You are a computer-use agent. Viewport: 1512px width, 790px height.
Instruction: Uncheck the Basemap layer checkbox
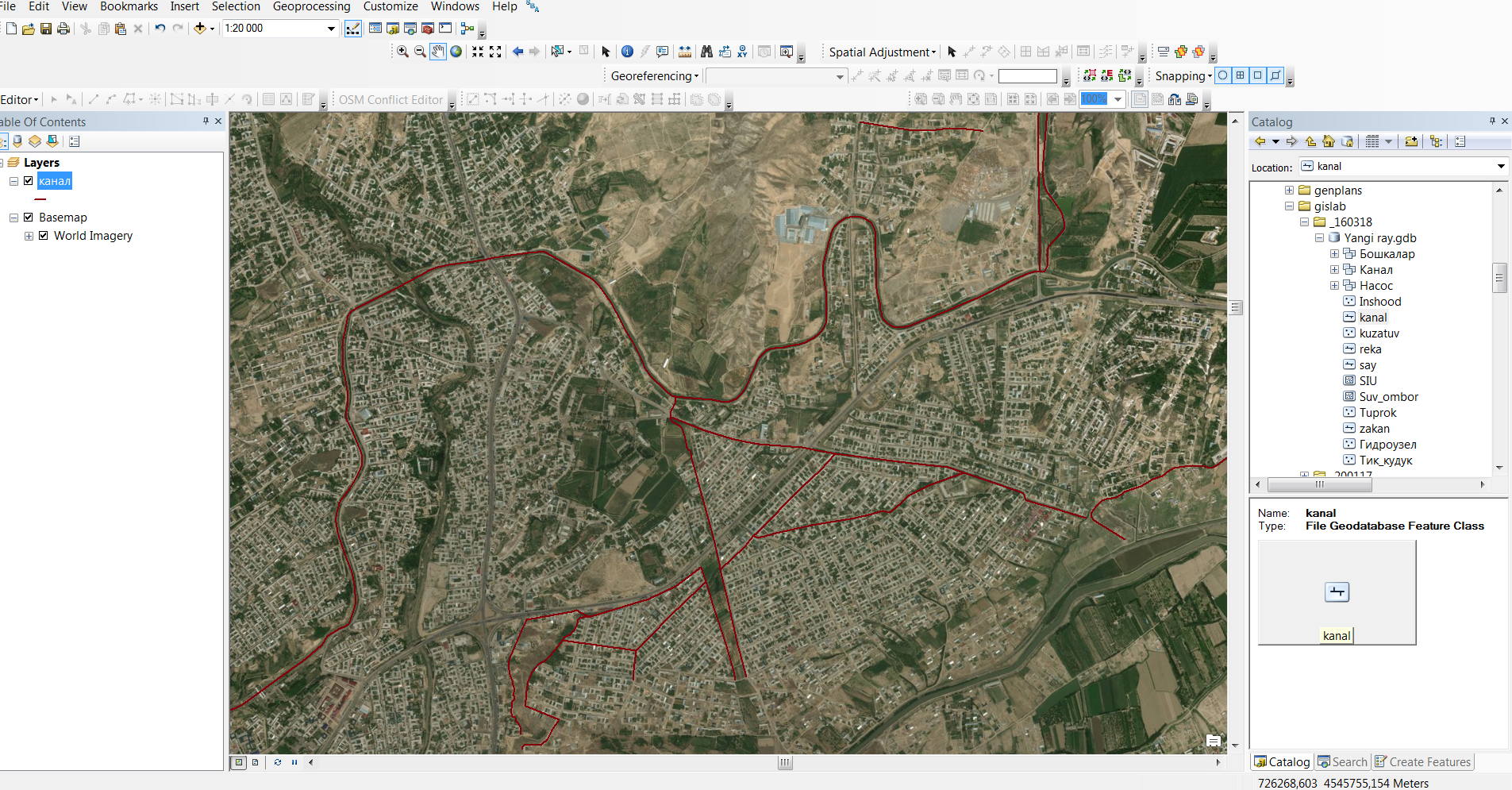pos(29,218)
